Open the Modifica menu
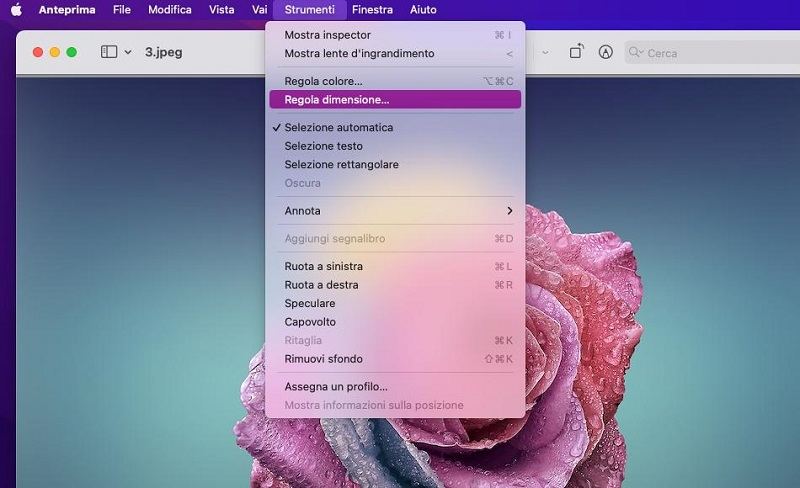Viewport: 800px width, 488px height. (x=169, y=10)
